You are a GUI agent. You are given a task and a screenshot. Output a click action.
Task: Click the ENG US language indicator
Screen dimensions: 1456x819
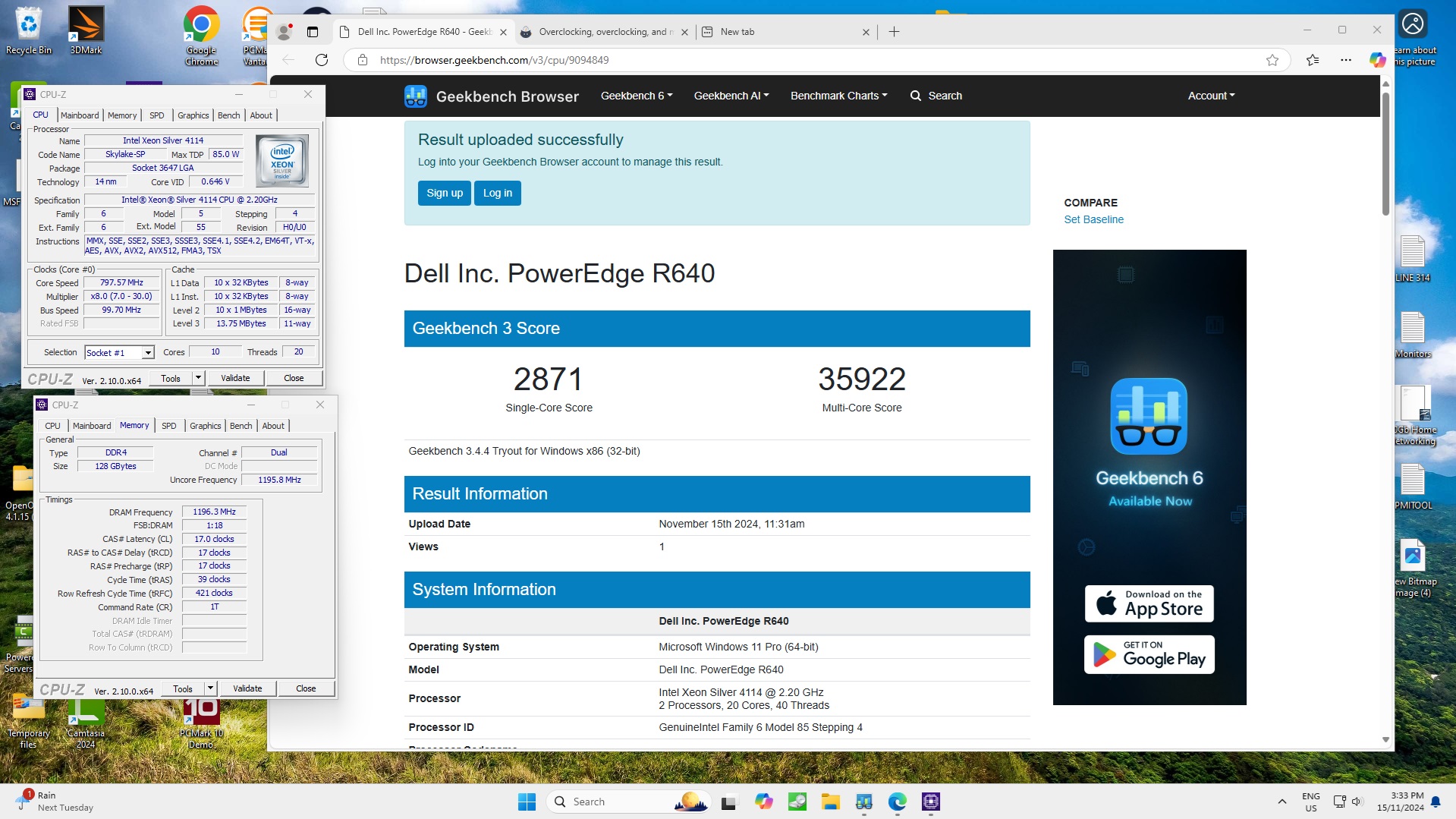point(1311,802)
